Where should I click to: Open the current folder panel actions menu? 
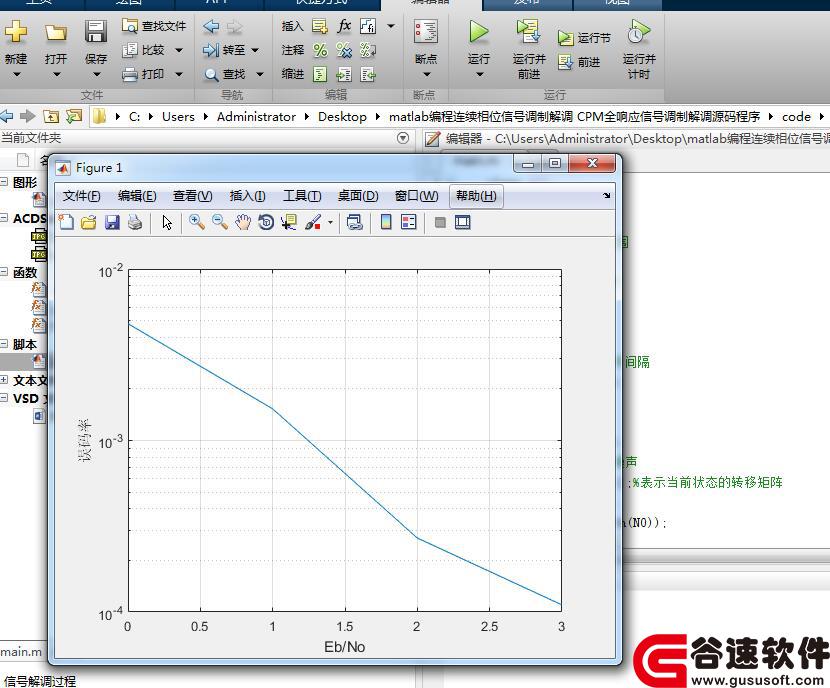403,138
